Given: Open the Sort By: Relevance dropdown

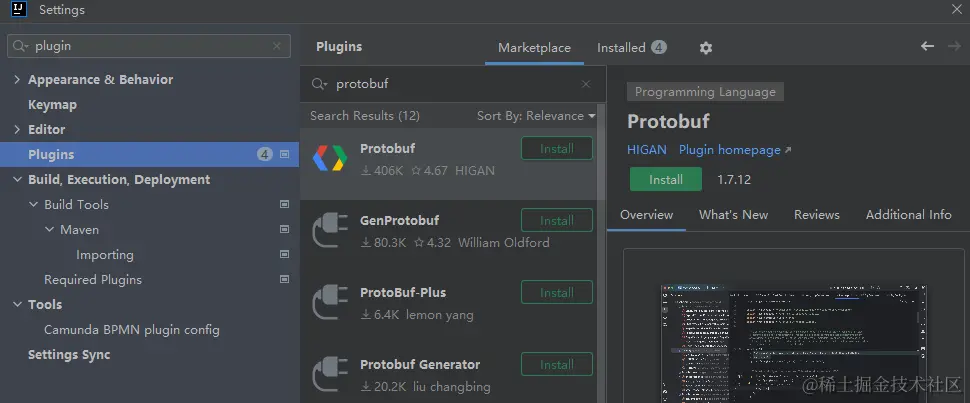Looking at the screenshot, I should (x=536, y=116).
